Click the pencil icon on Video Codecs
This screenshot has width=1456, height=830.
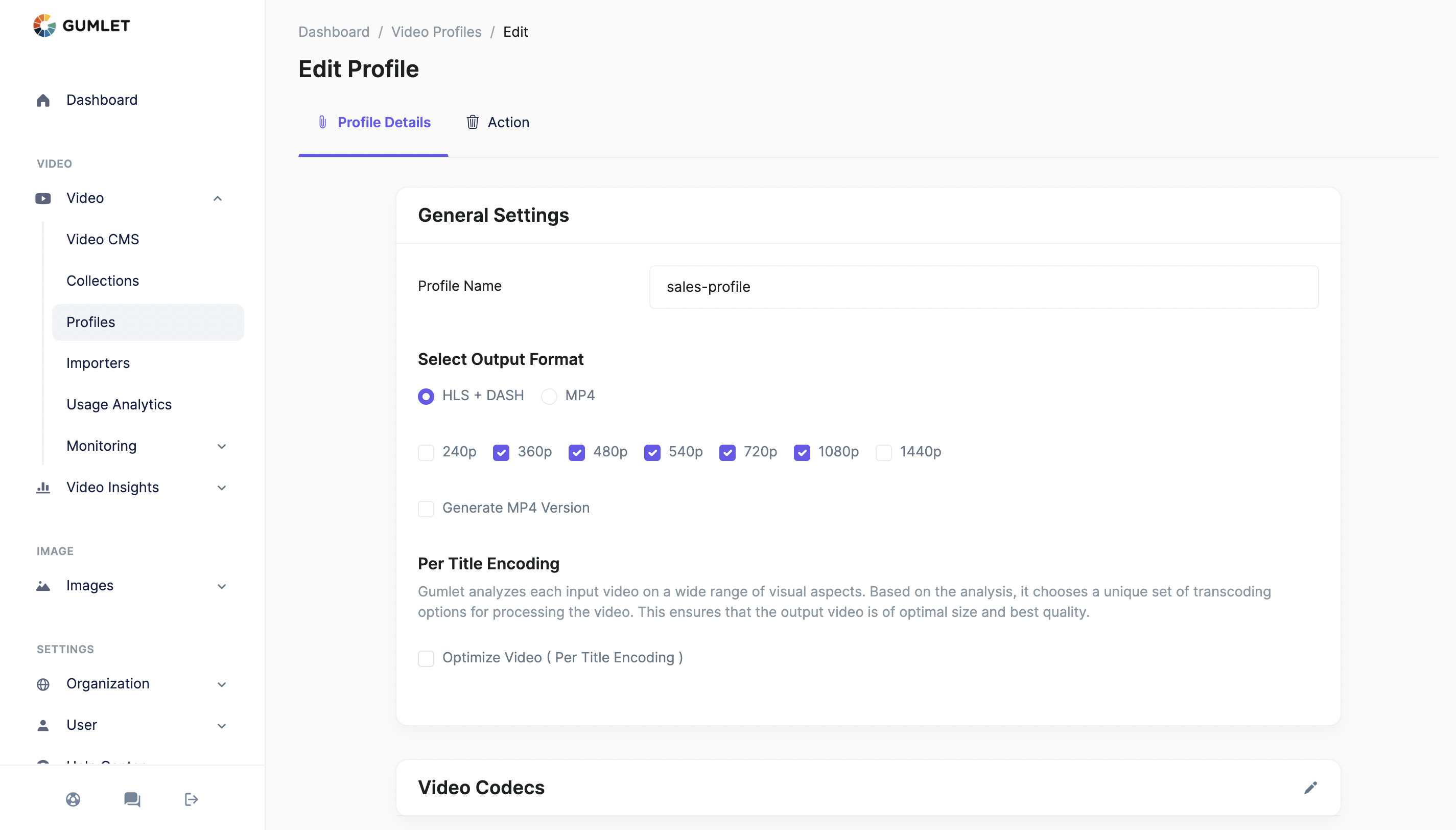(x=1310, y=787)
